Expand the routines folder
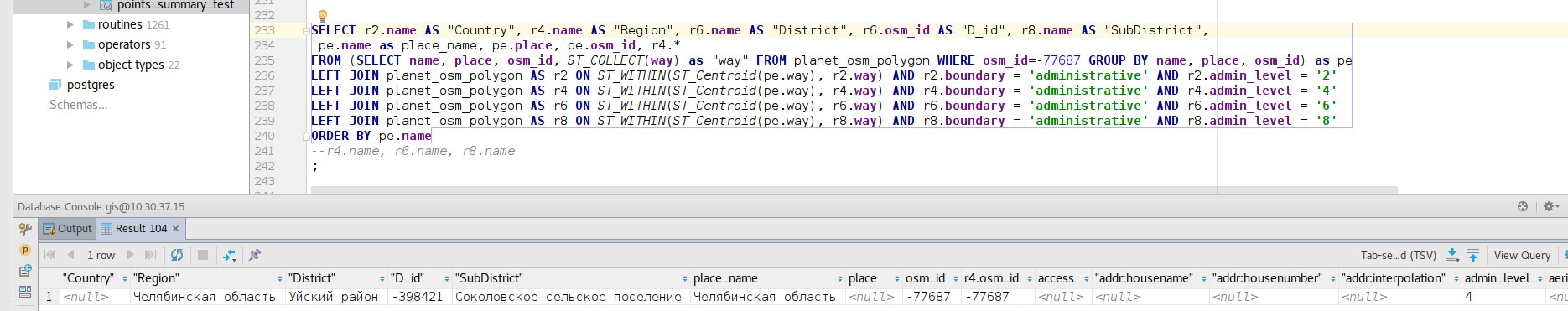 pos(70,24)
